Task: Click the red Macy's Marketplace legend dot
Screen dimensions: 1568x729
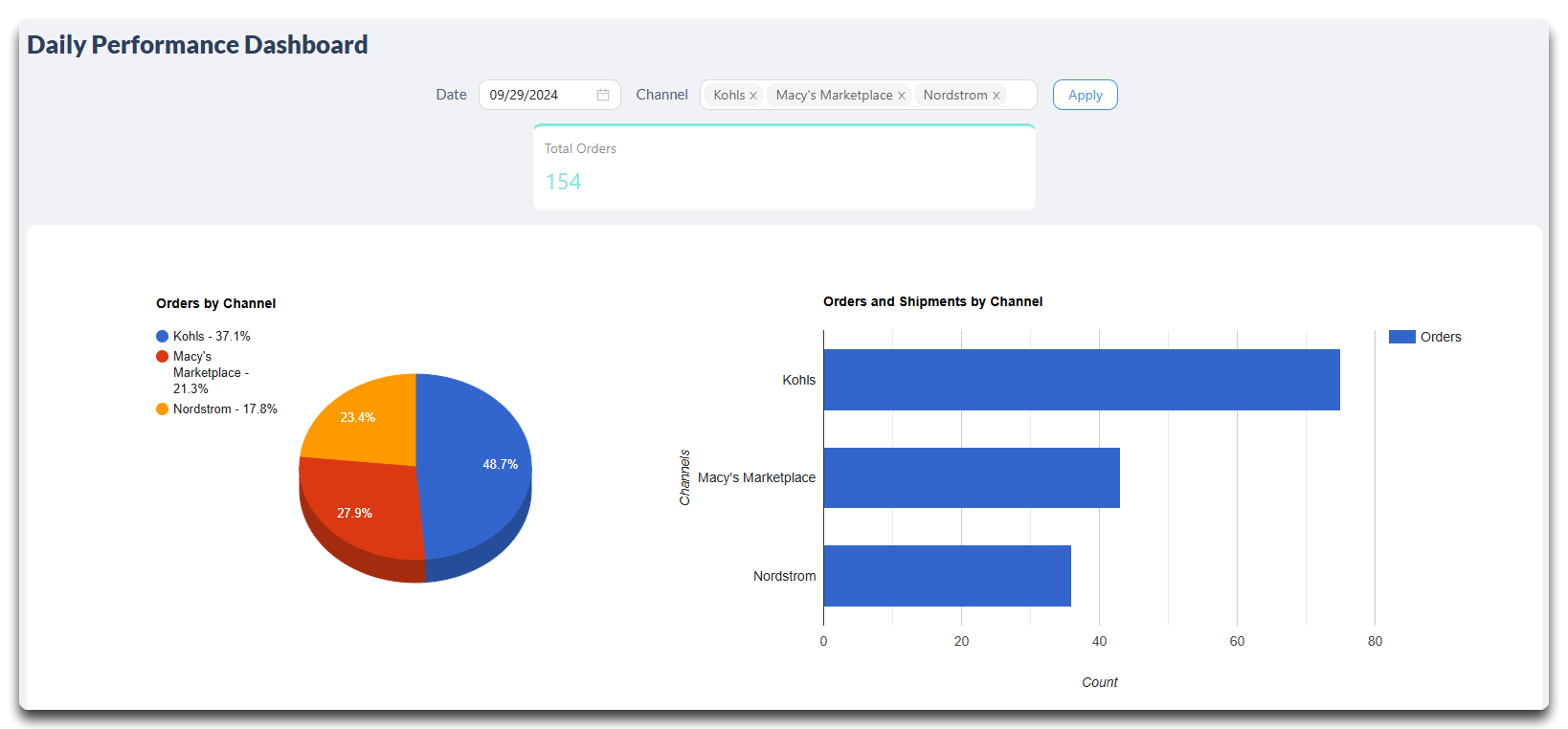Action: click(163, 357)
